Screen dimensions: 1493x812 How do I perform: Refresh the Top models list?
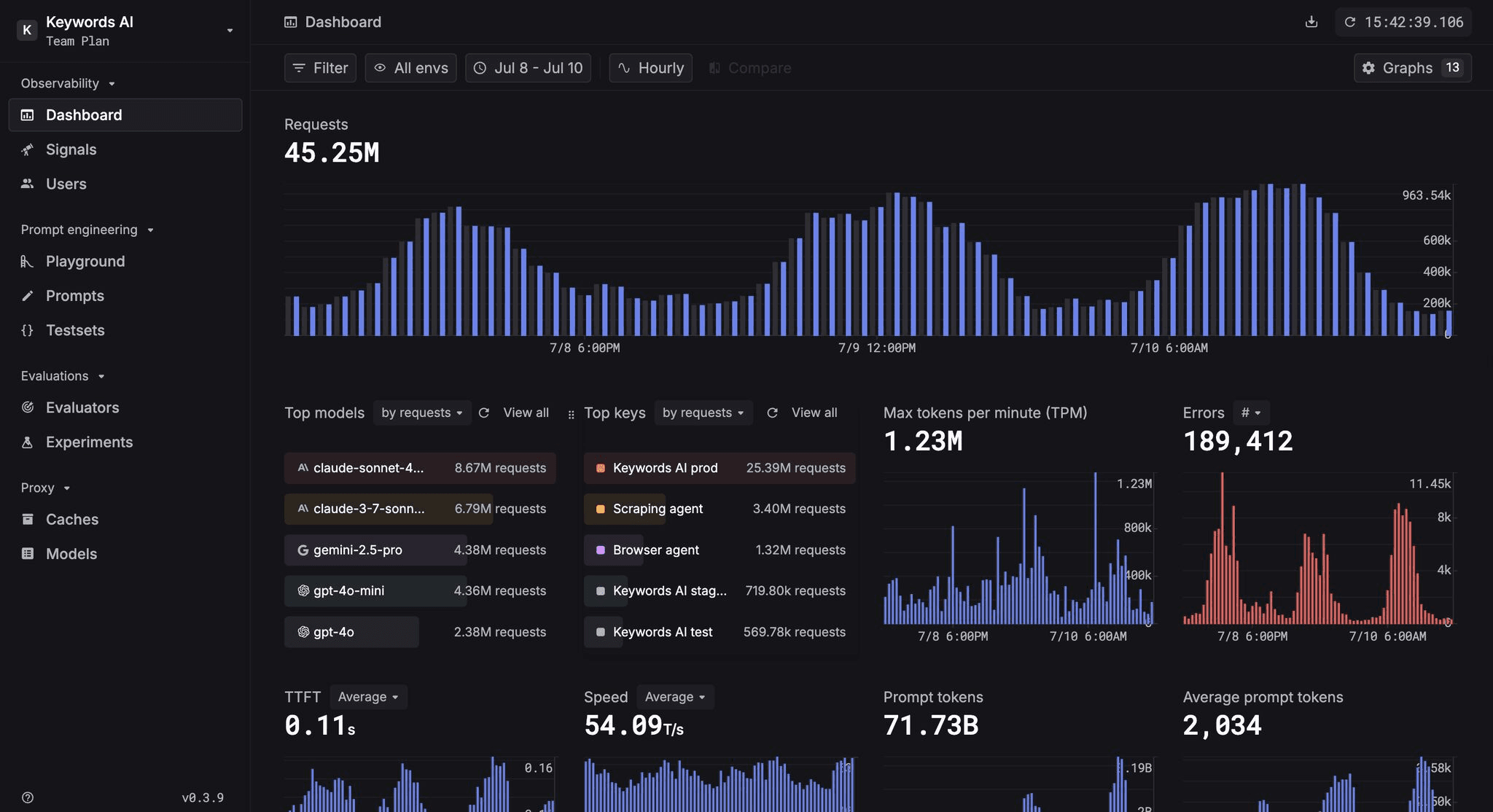tap(484, 413)
